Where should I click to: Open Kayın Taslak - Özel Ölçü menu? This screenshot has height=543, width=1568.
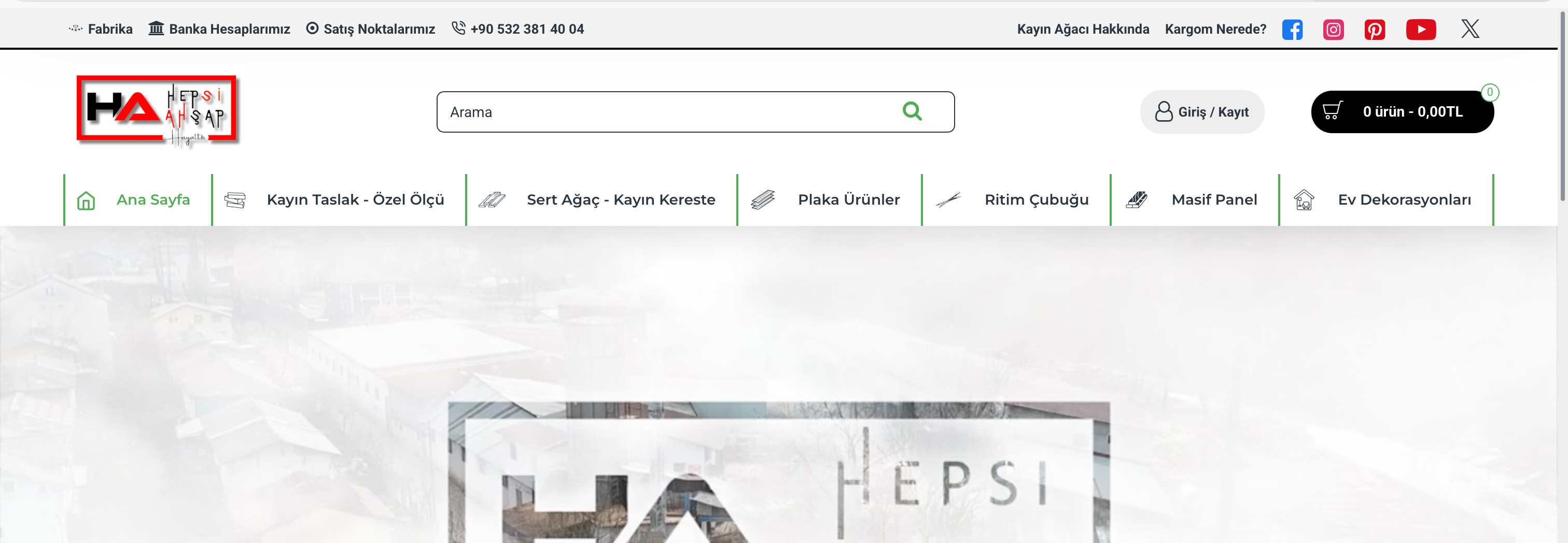coord(356,199)
